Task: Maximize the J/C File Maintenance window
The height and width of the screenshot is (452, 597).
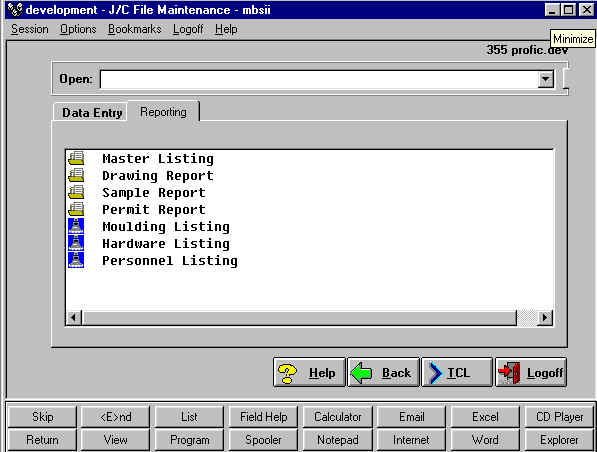Action: click(568, 10)
